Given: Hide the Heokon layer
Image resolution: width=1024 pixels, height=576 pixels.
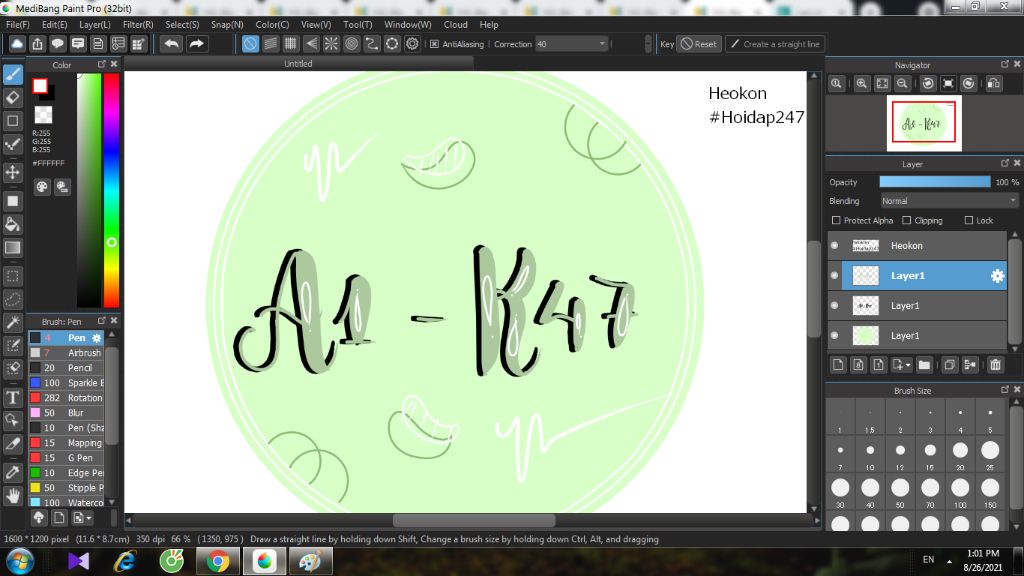Looking at the screenshot, I should click(x=834, y=246).
